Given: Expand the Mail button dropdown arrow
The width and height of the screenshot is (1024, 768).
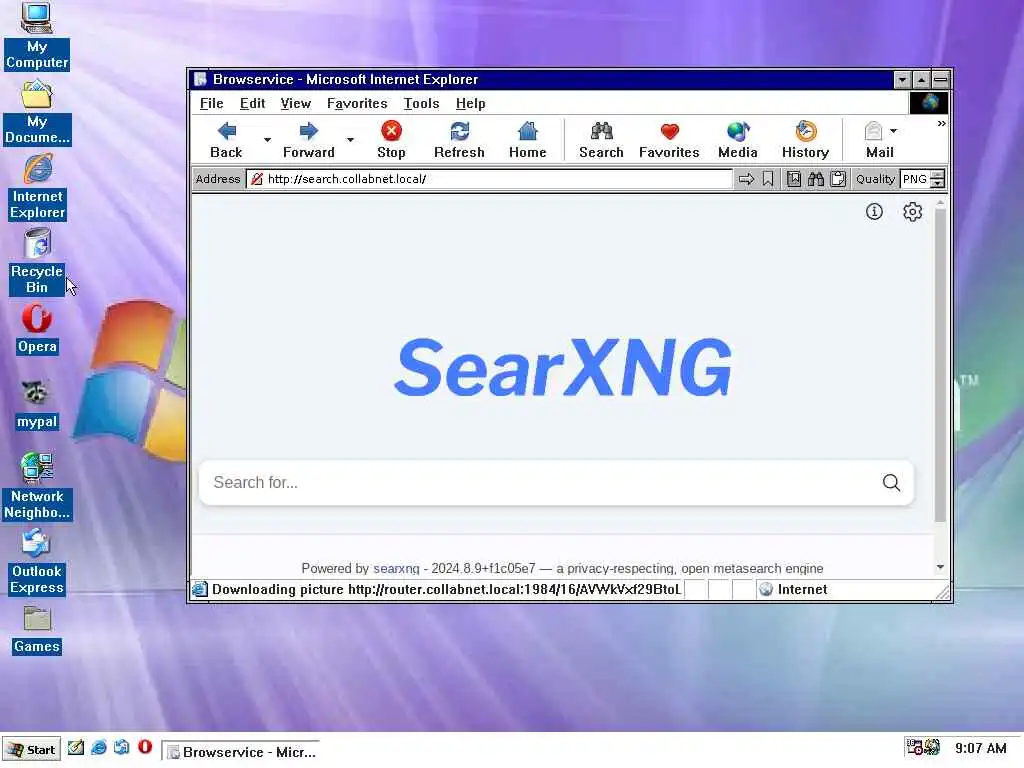Looking at the screenshot, I should point(893,131).
